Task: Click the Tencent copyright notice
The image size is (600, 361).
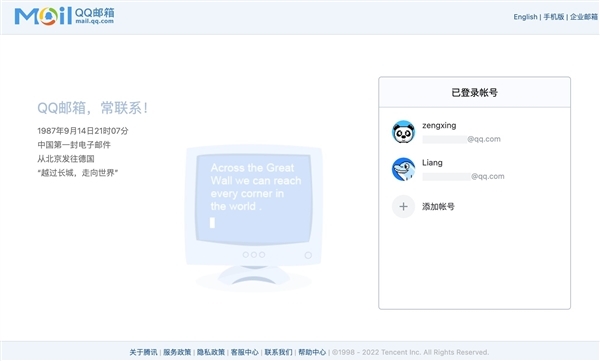Action: coord(410,352)
